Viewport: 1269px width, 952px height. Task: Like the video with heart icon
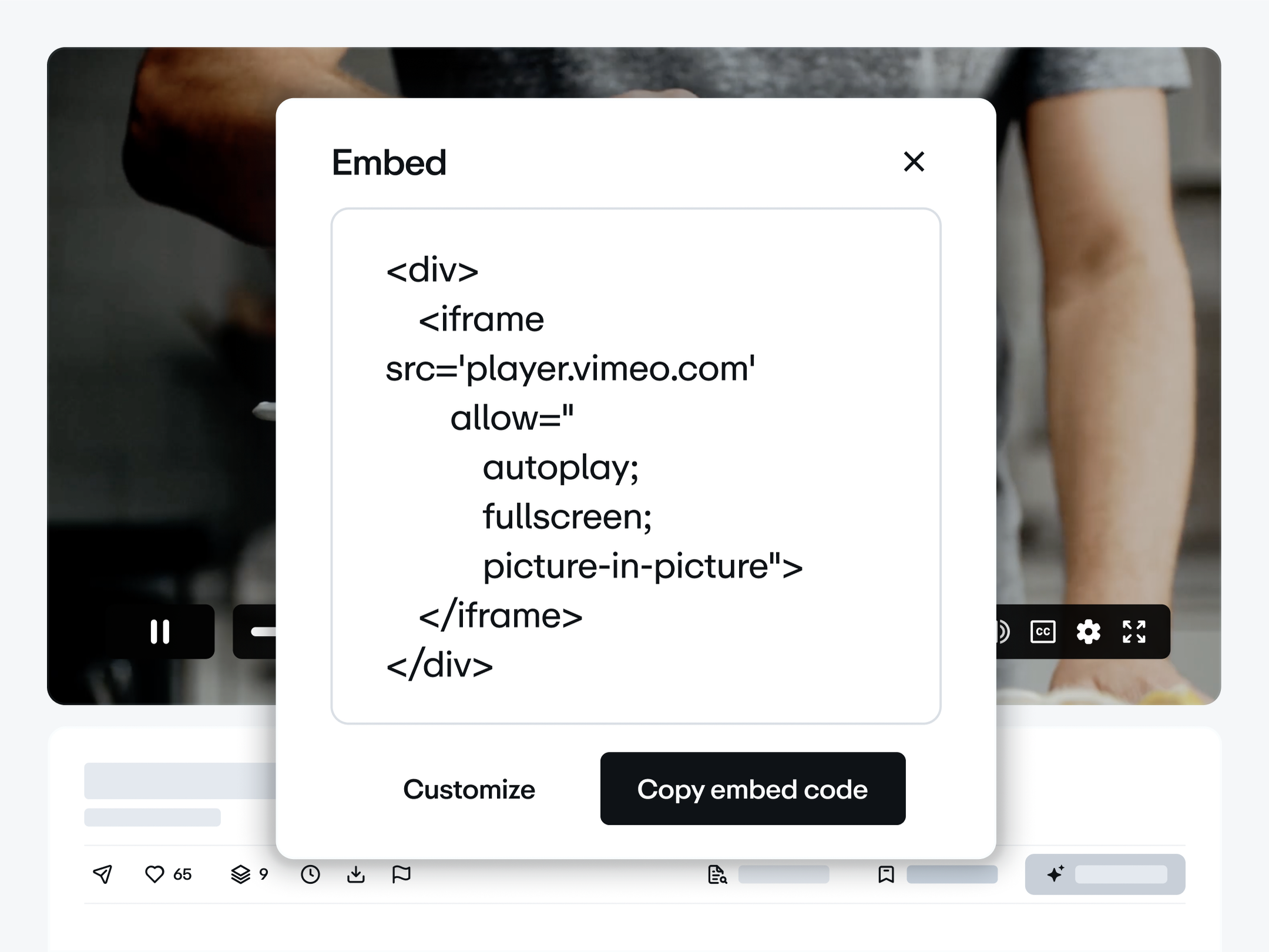click(x=155, y=874)
